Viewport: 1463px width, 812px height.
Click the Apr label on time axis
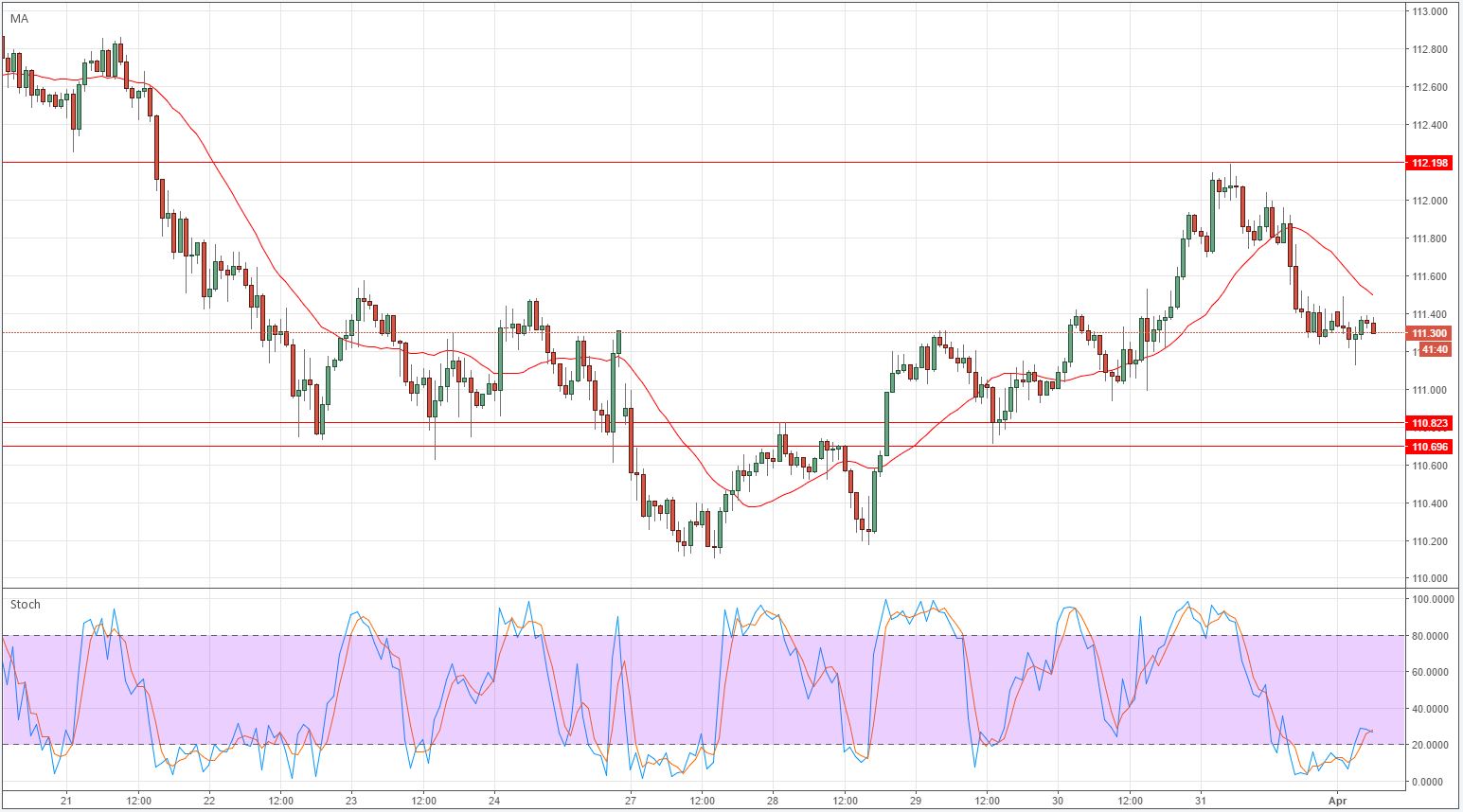point(1336,800)
